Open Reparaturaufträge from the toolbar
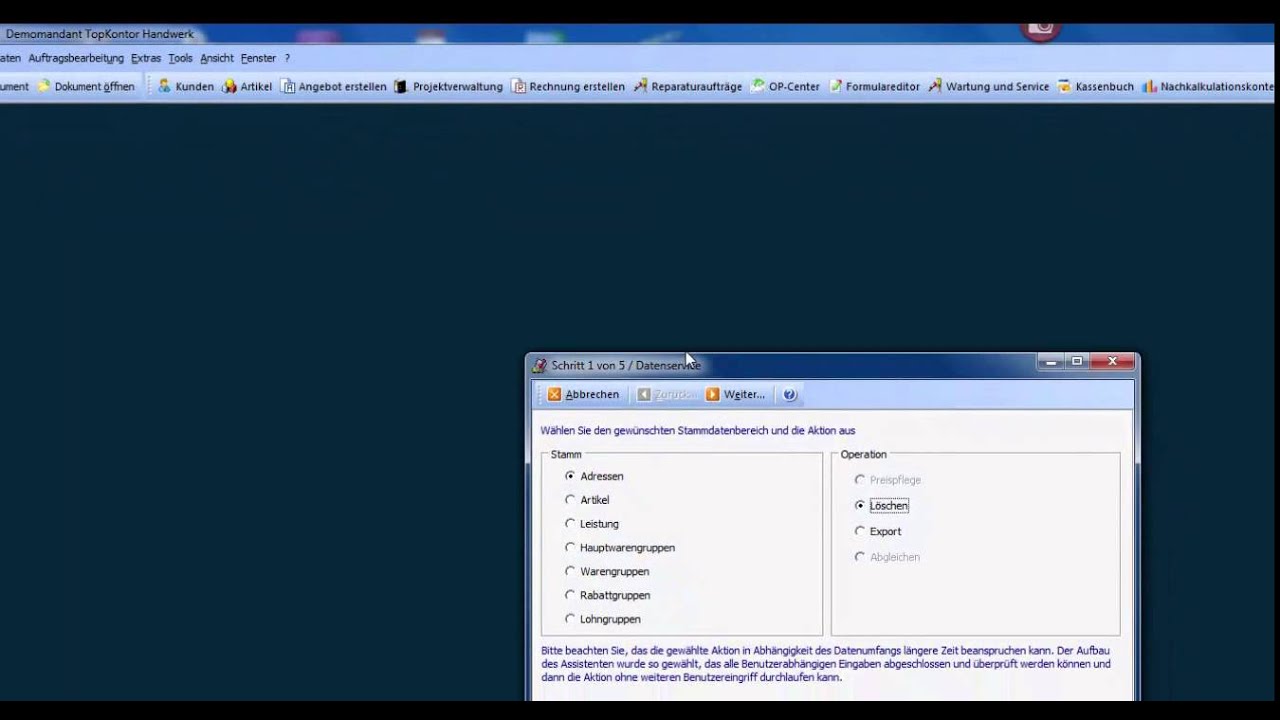 [x=688, y=87]
